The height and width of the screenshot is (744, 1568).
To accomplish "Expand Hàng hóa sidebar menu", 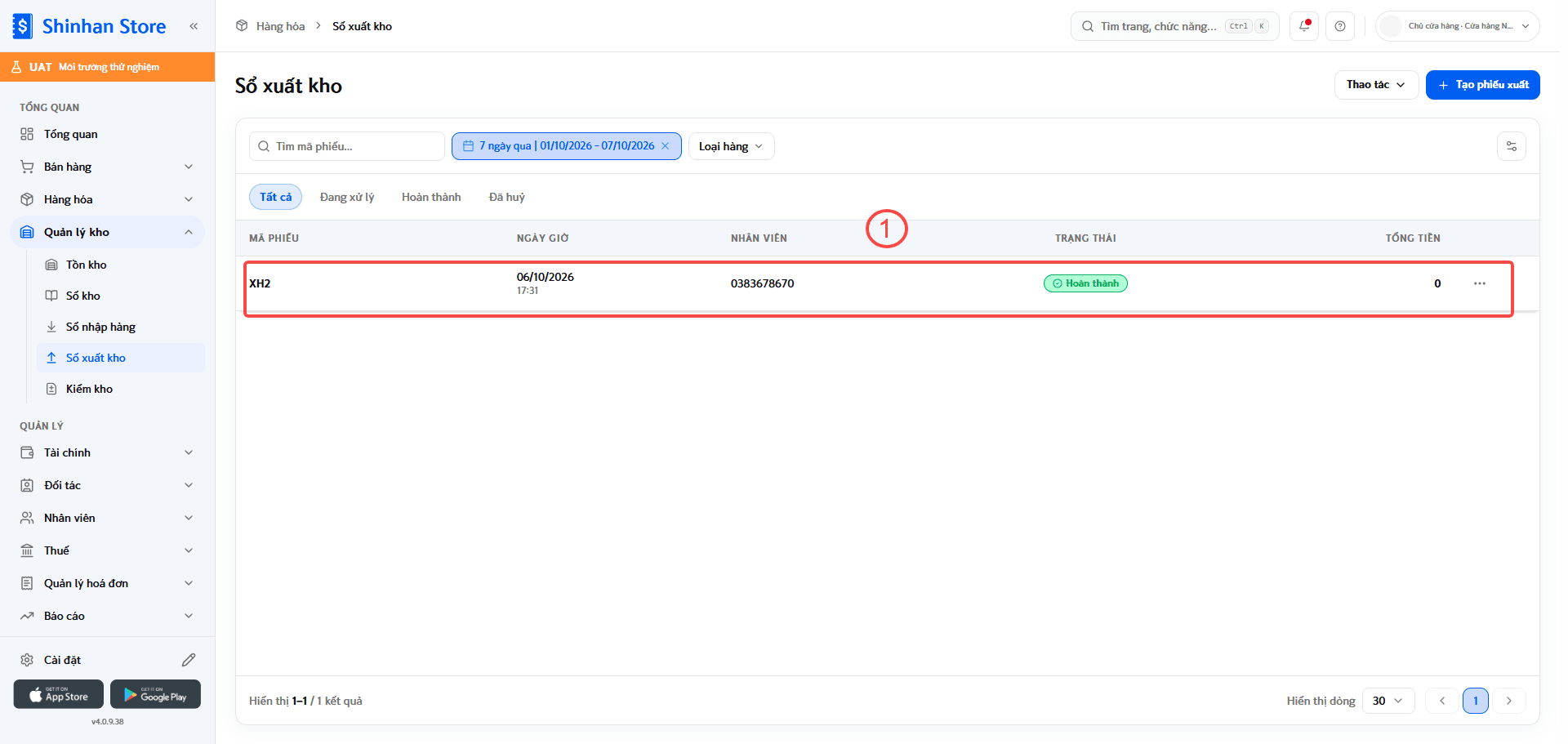I will click(107, 199).
